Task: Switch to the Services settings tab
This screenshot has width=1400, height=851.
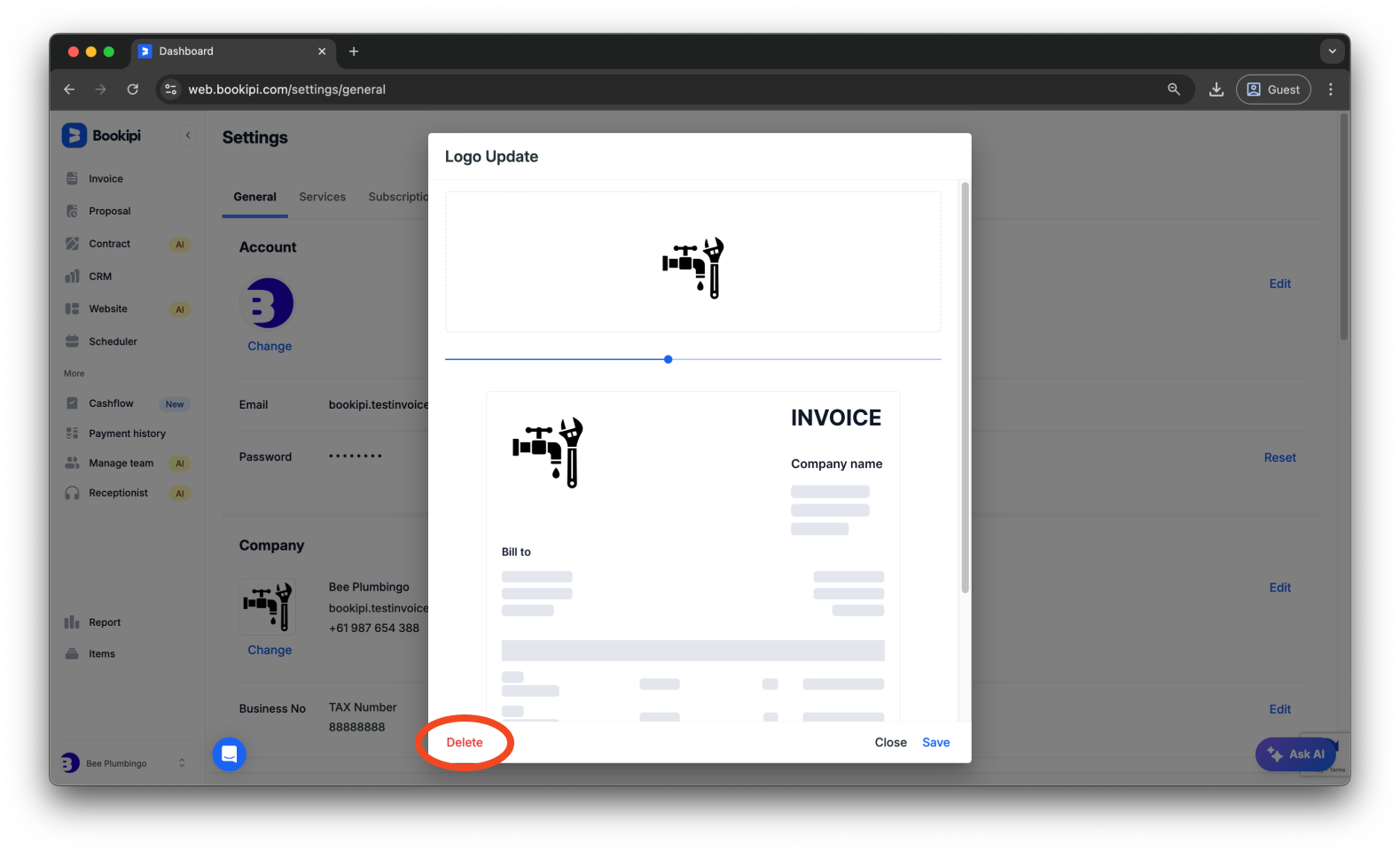Action: pyautogui.click(x=322, y=197)
